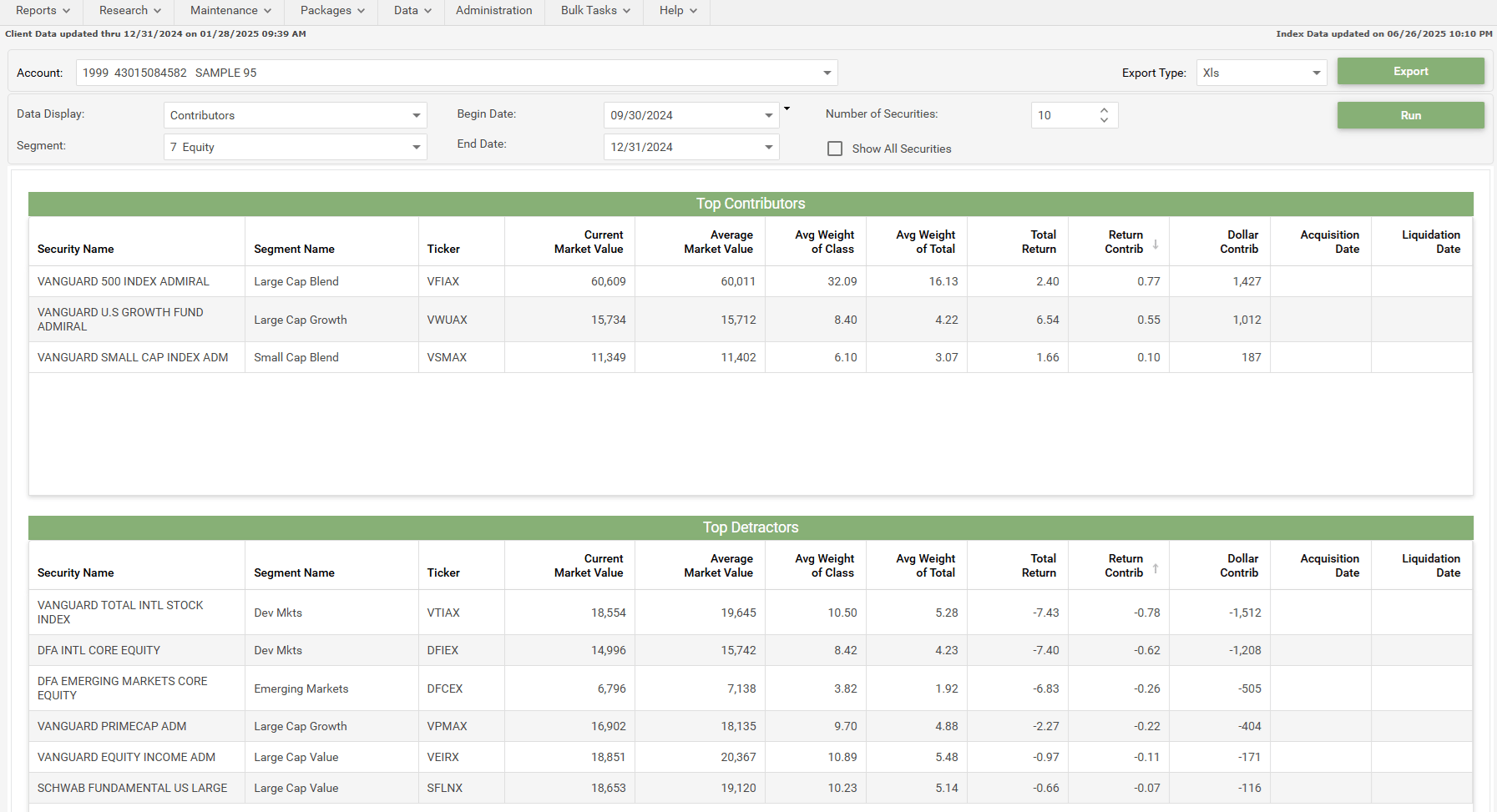Go to the Administration menu item
The width and height of the screenshot is (1497, 812).
pos(493,11)
